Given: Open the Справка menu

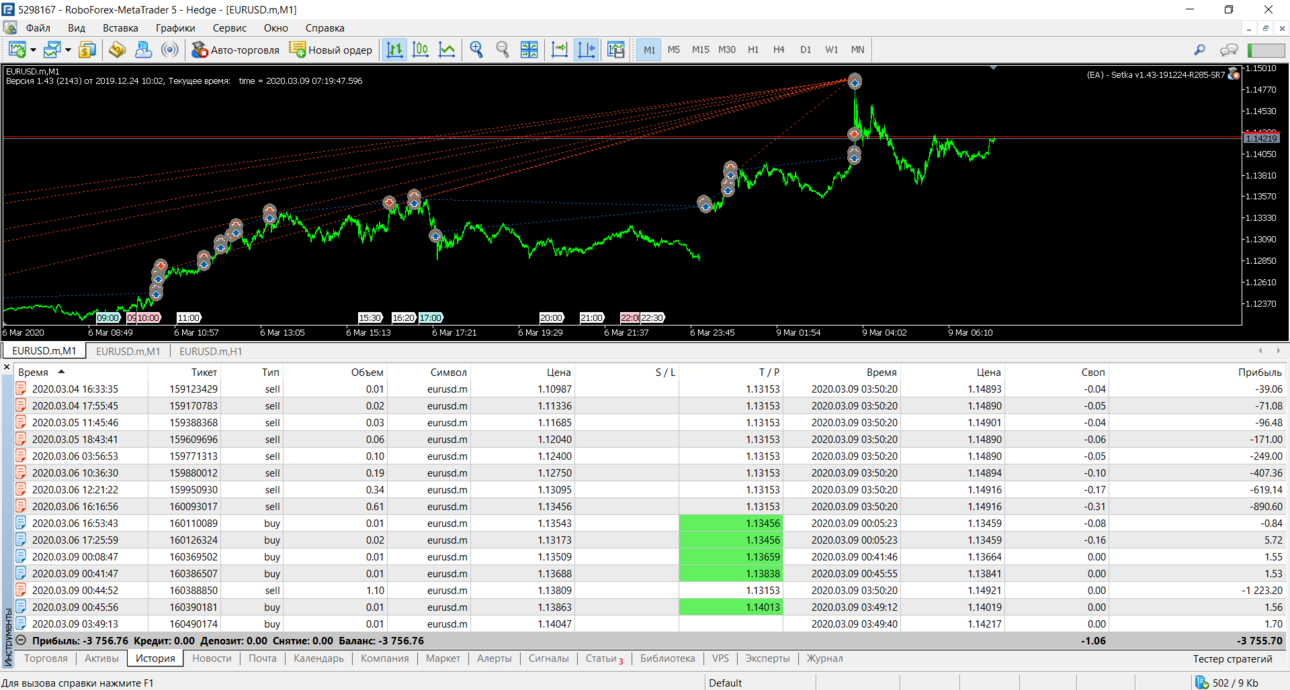Looking at the screenshot, I should point(325,28).
